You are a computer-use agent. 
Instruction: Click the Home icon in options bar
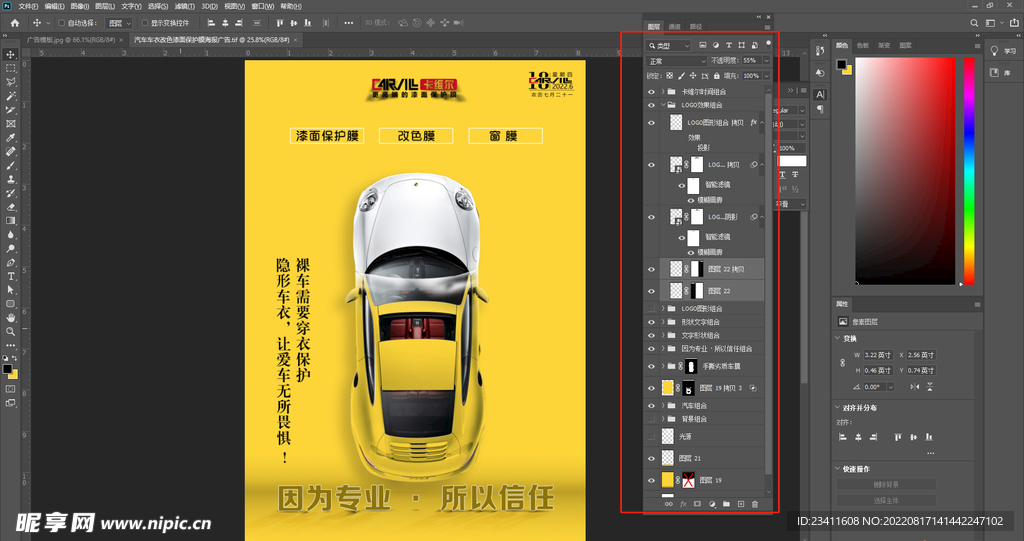point(14,22)
